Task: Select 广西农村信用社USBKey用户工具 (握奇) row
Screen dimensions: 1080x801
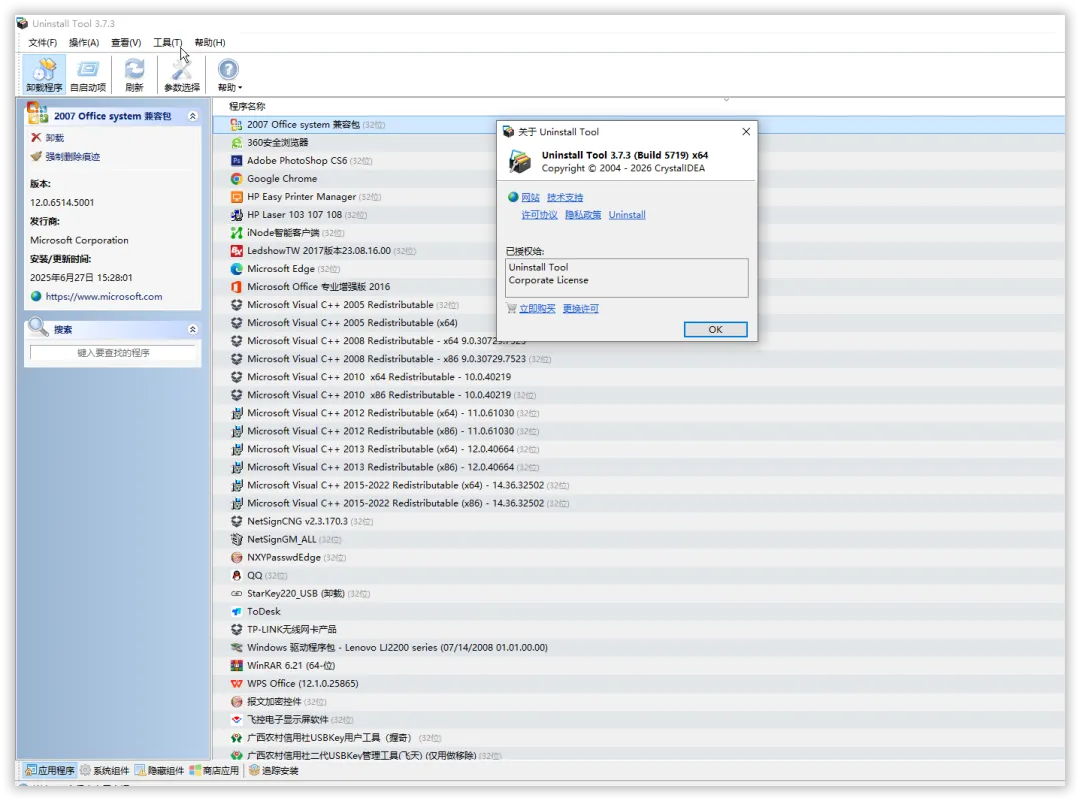Action: click(x=638, y=738)
